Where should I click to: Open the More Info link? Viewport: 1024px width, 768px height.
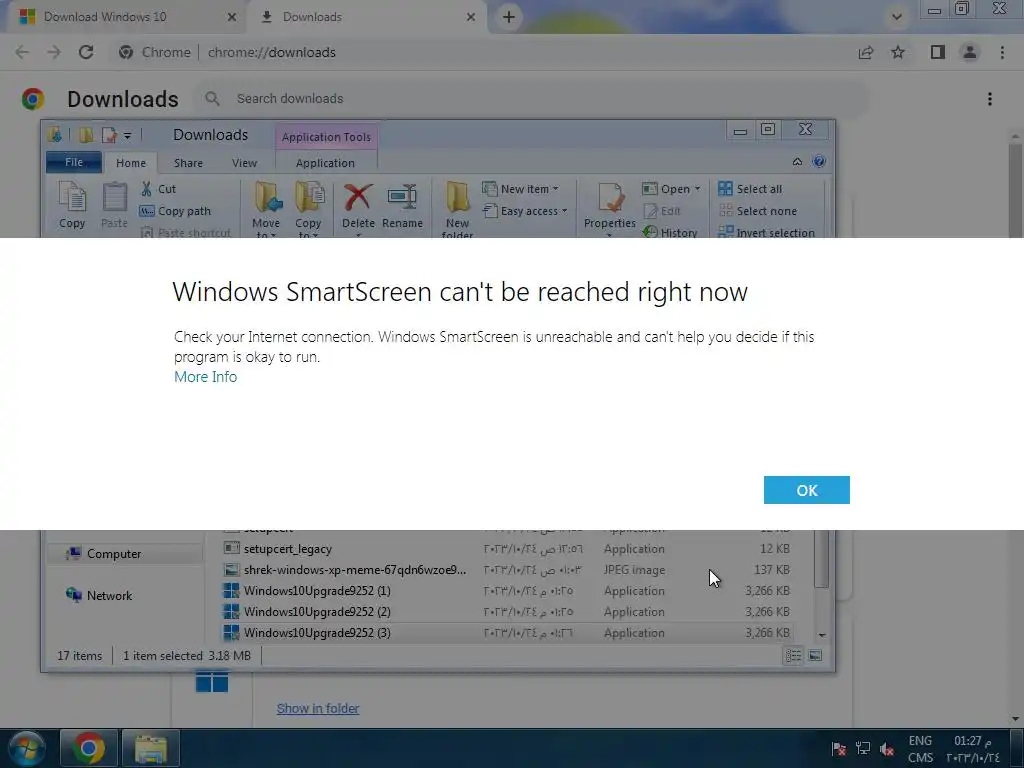205,377
